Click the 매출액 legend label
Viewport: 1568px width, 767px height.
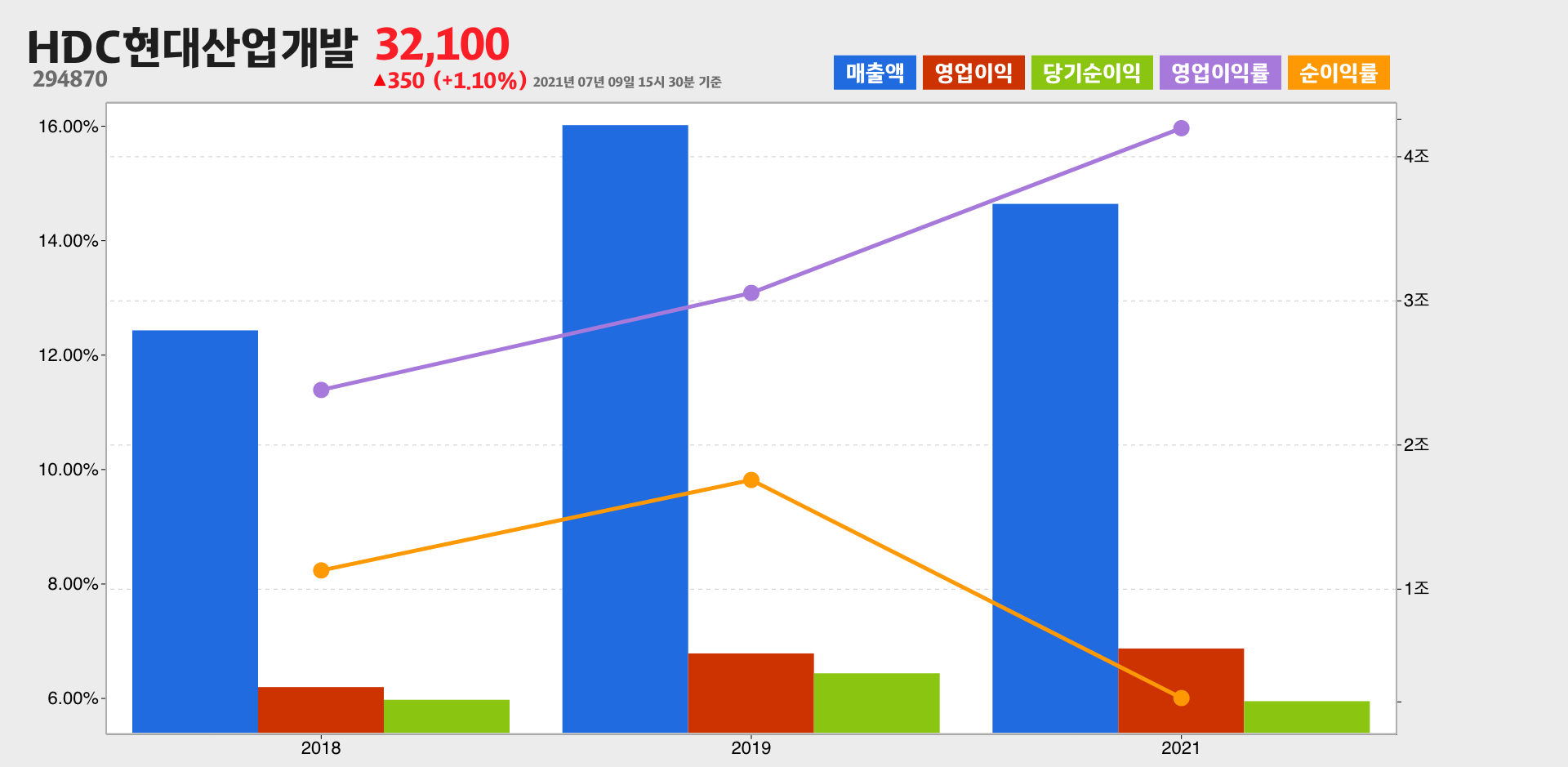point(875,73)
